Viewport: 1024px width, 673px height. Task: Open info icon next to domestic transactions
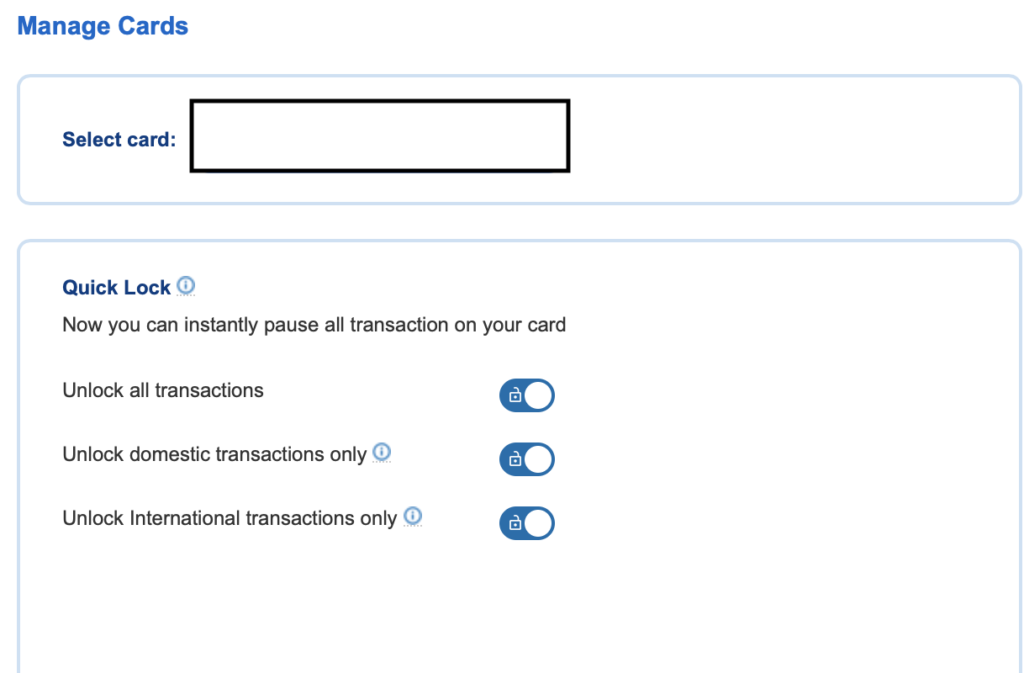(x=381, y=452)
